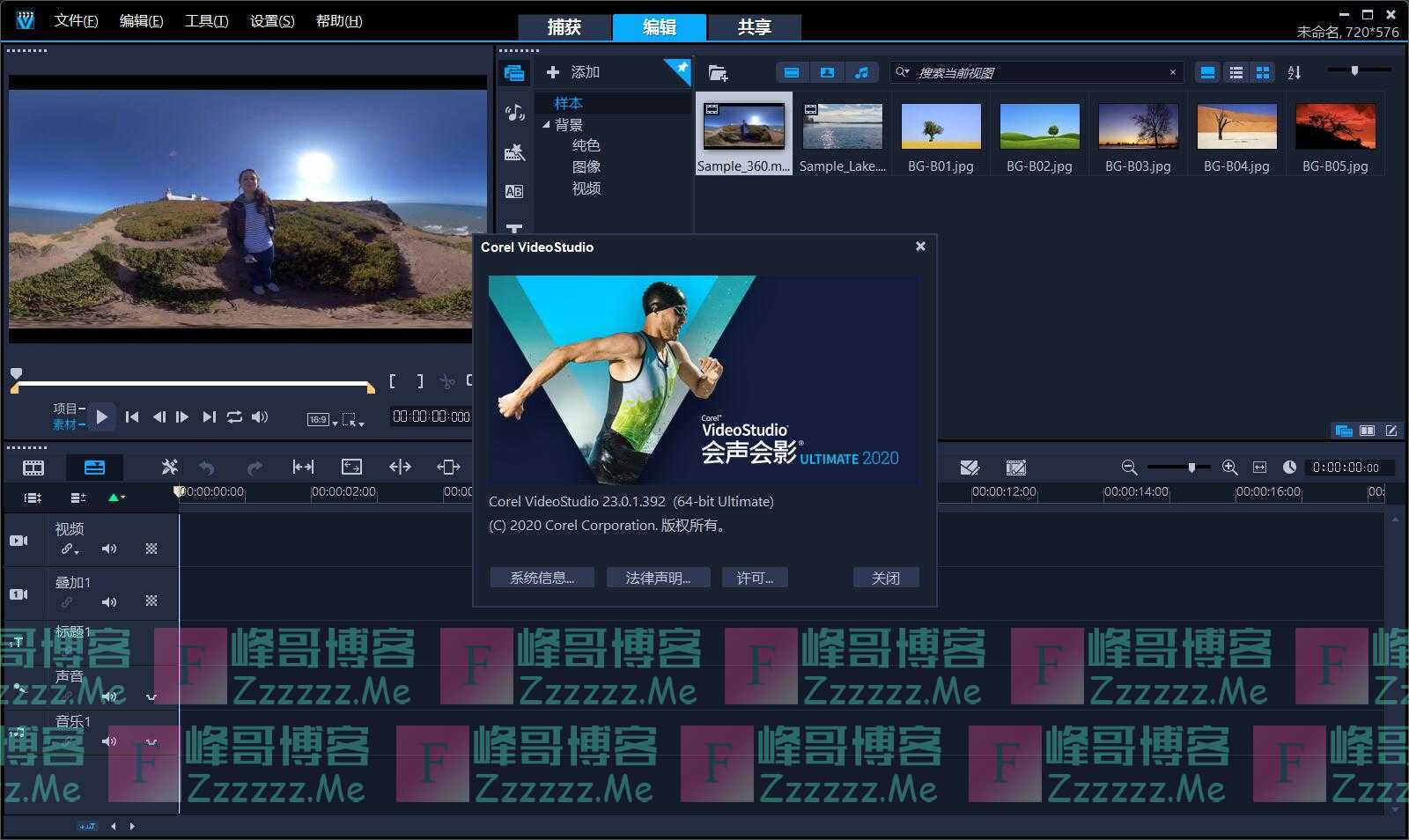Click the 系统信息... button
This screenshot has height=840, width=1409.
point(542,578)
